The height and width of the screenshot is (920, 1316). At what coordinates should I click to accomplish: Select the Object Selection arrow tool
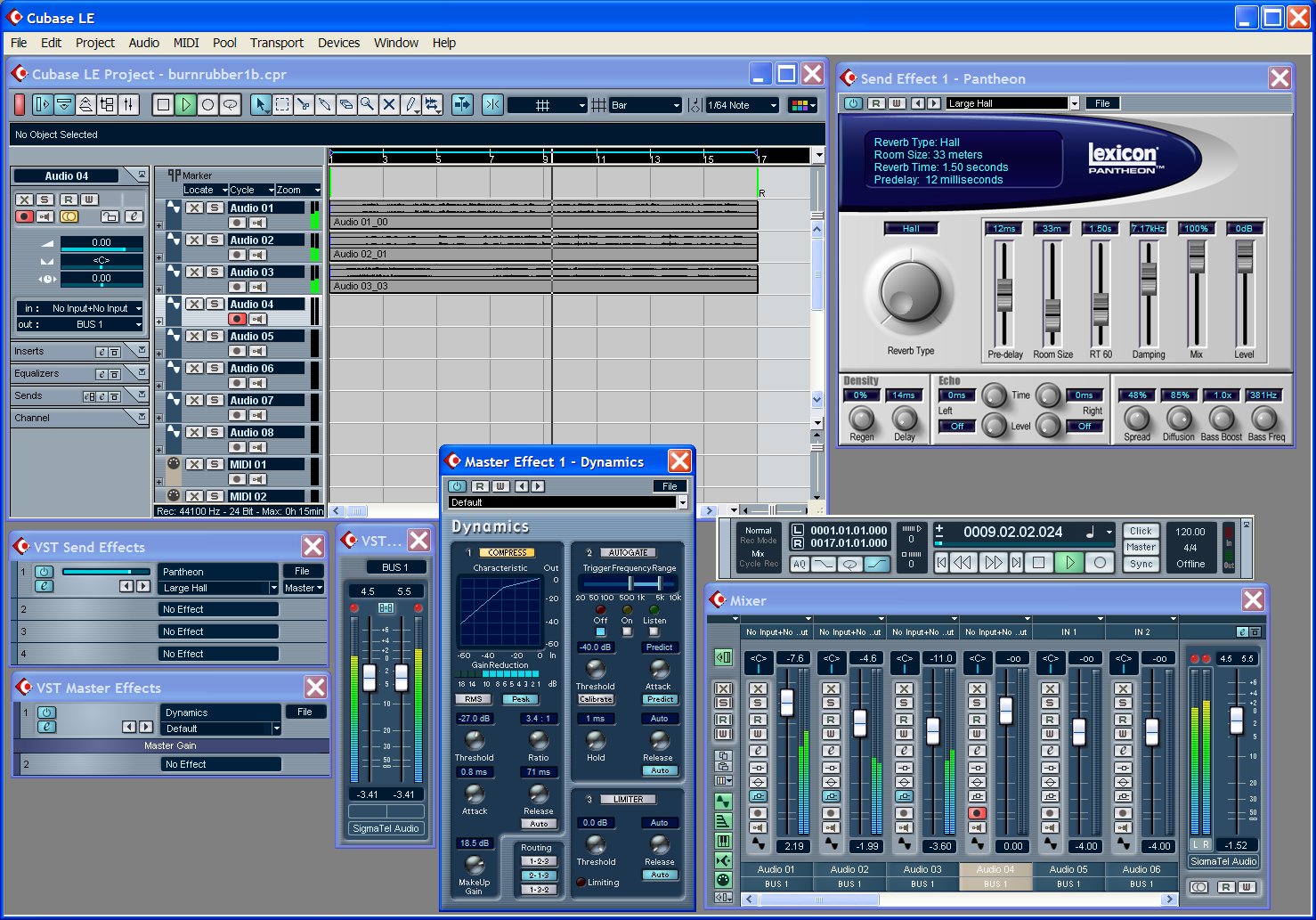click(x=261, y=104)
